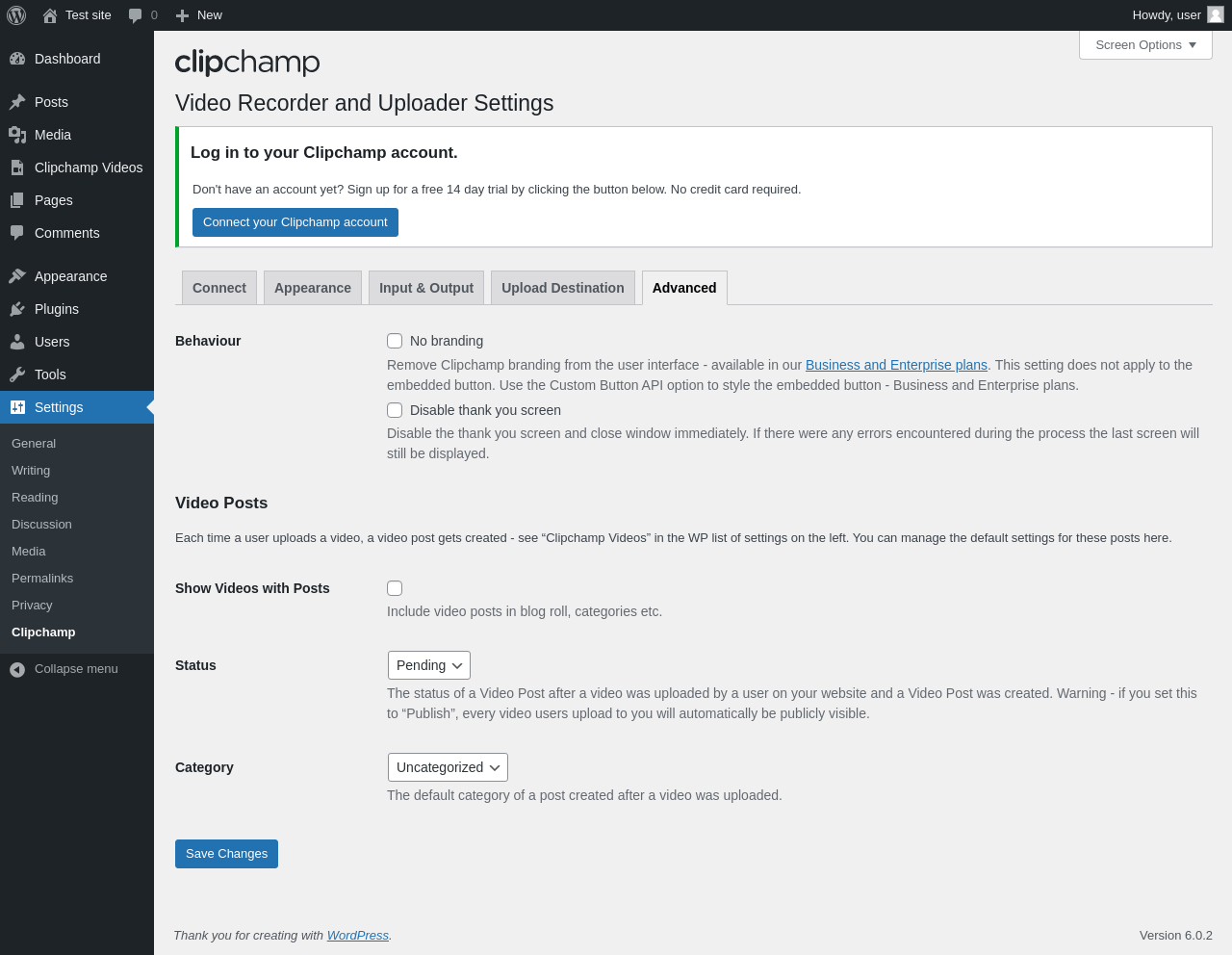Open Dashboard menu label
This screenshot has width=1232, height=955.
(67, 59)
